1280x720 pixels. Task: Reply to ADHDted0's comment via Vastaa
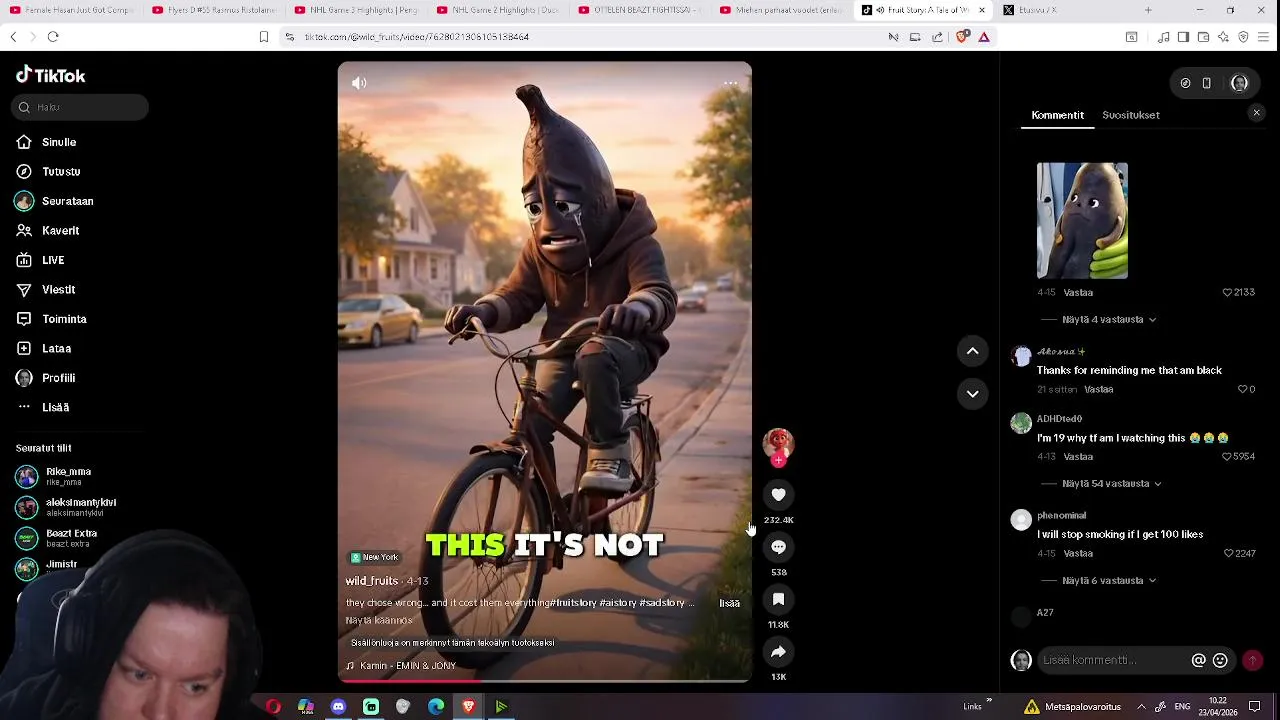pyautogui.click(x=1078, y=457)
